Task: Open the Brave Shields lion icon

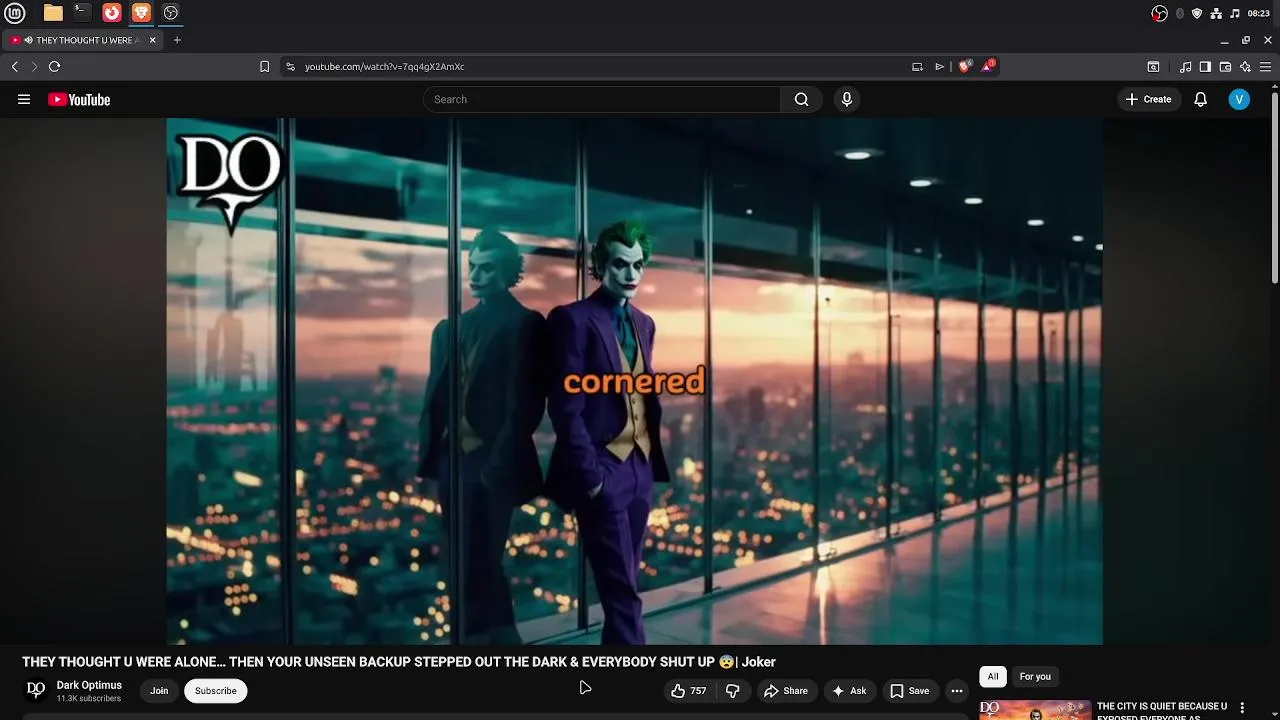Action: coord(964,67)
